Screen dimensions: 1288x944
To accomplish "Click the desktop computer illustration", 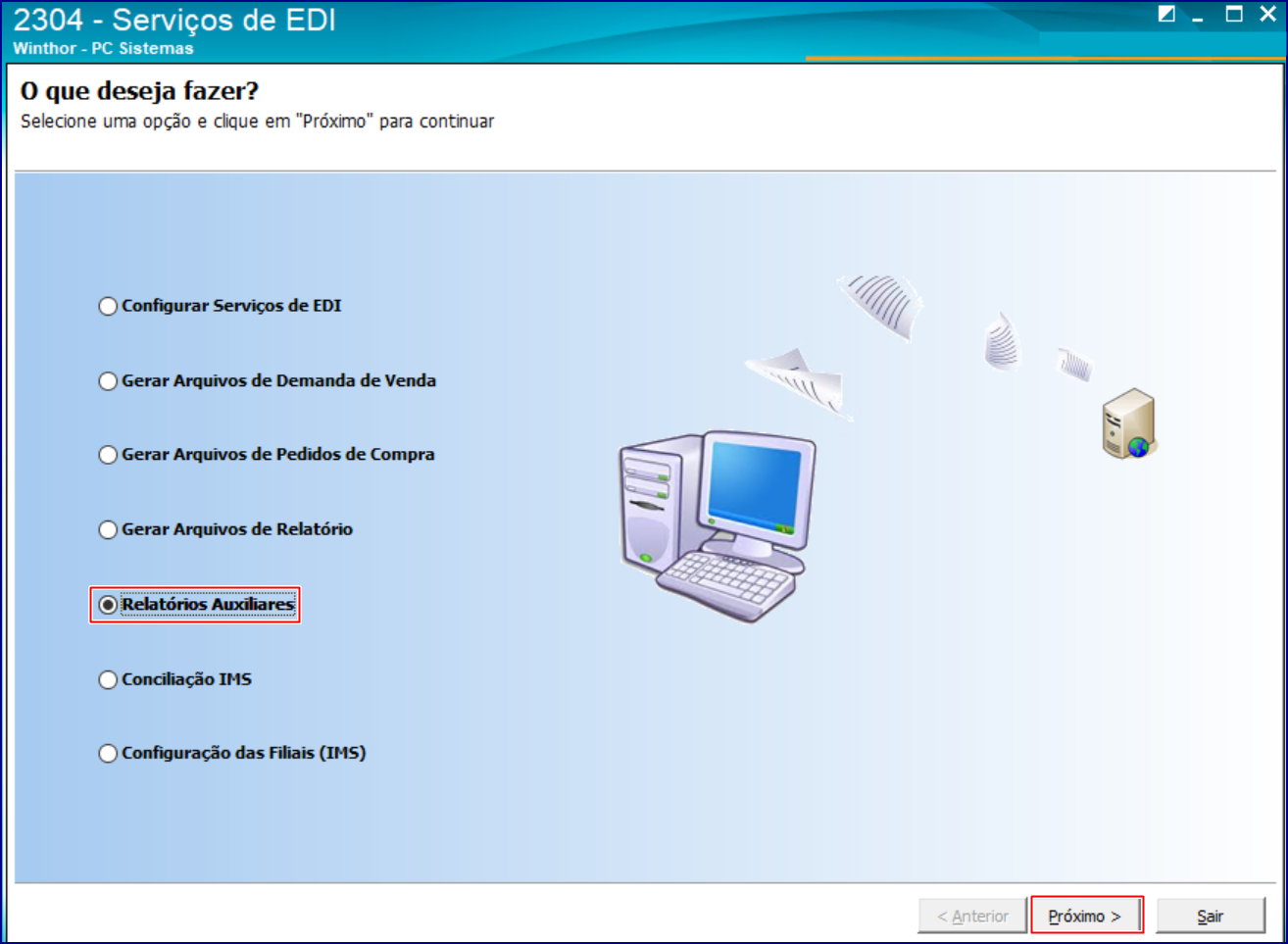I will click(x=718, y=525).
